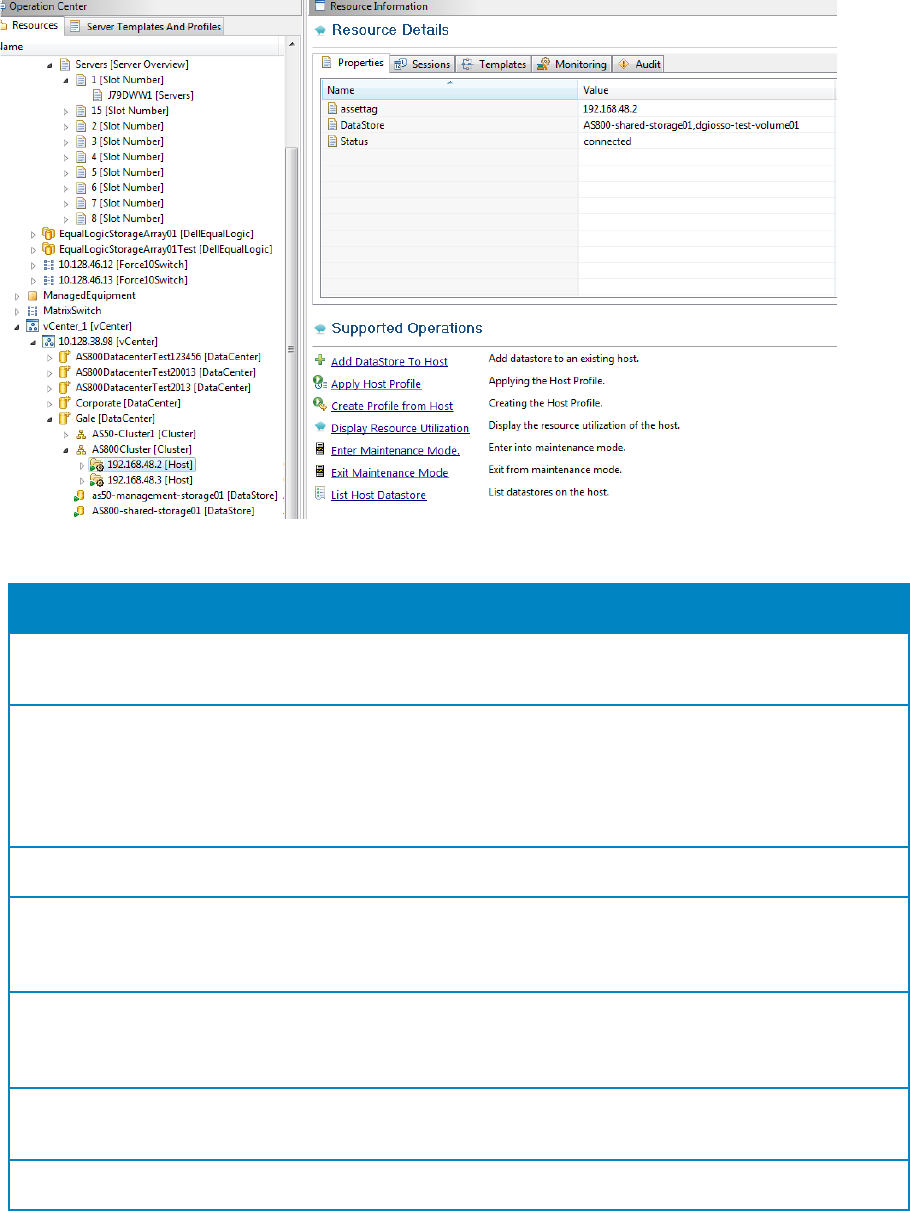This screenshot has width=910, height=1211.
Task: Select AS800-shared-storage01 datastore in tree
Action: 172,511
